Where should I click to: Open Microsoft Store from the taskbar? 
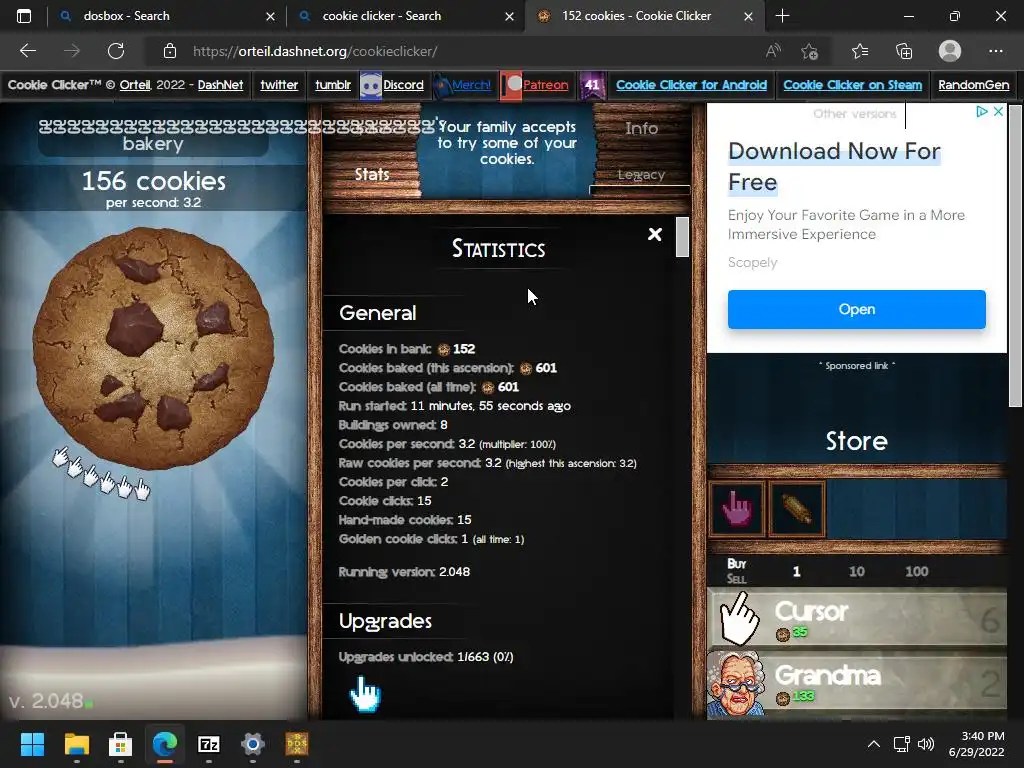click(x=120, y=744)
